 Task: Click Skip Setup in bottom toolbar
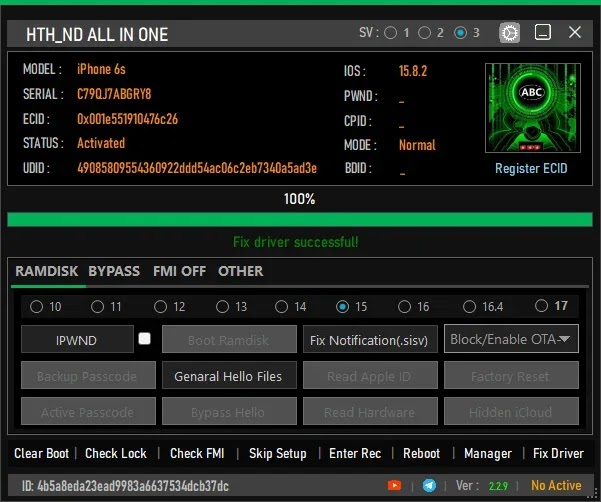click(278, 454)
